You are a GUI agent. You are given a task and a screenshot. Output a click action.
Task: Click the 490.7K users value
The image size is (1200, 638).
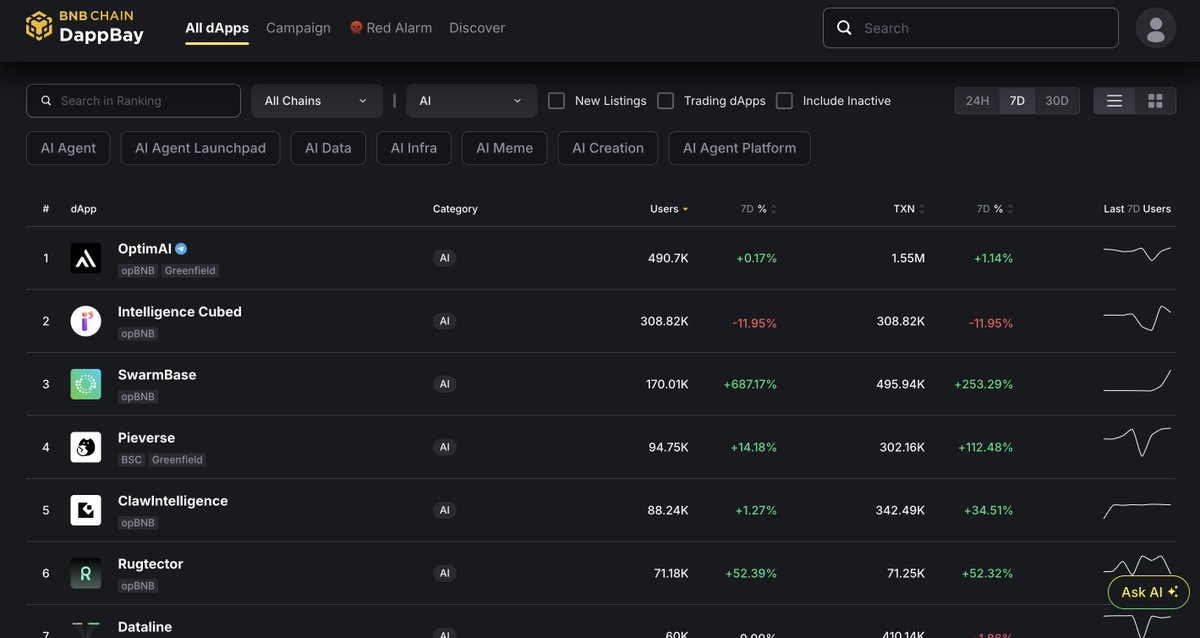pyautogui.click(x=668, y=258)
